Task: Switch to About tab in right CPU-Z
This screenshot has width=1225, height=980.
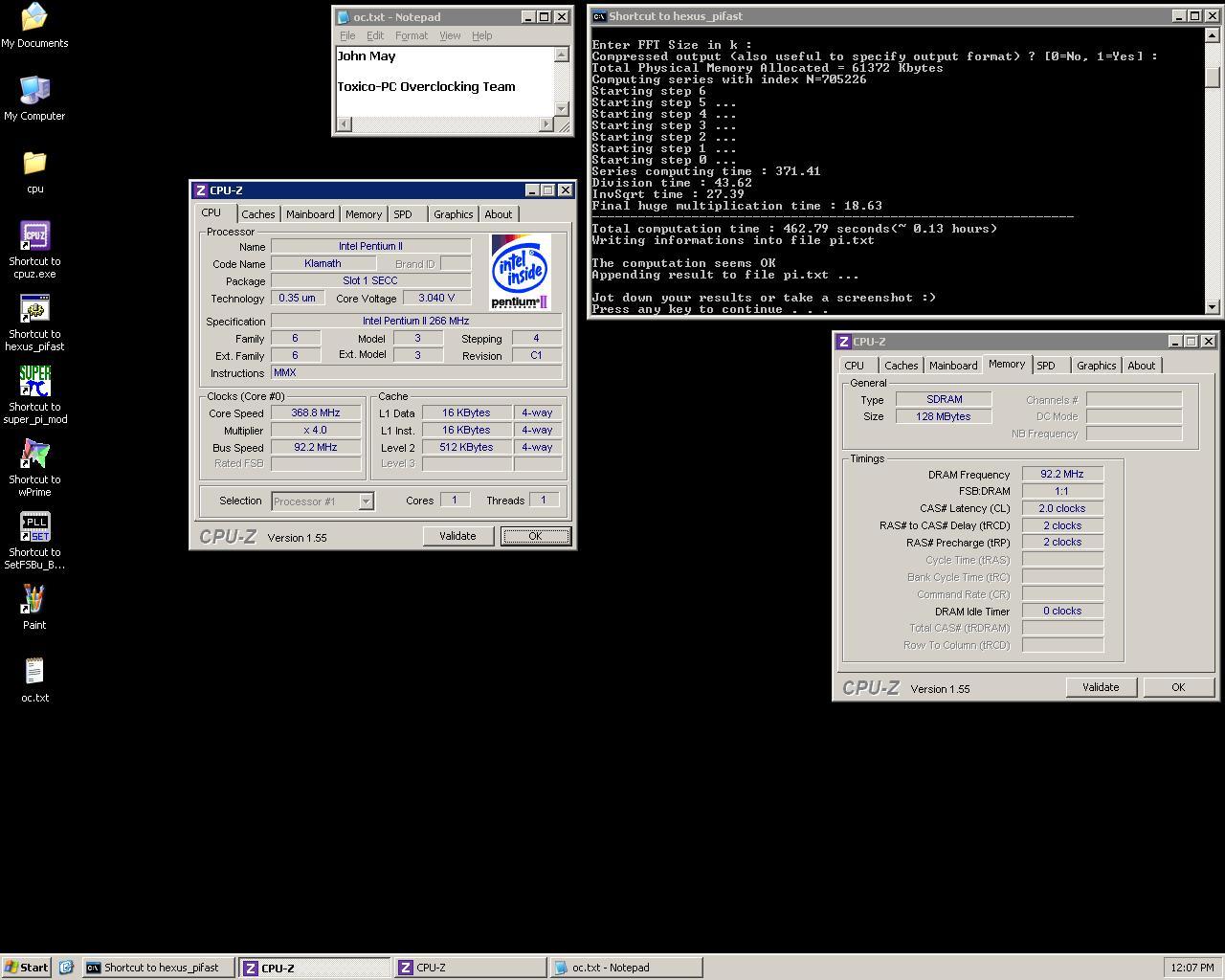Action: point(1141,366)
